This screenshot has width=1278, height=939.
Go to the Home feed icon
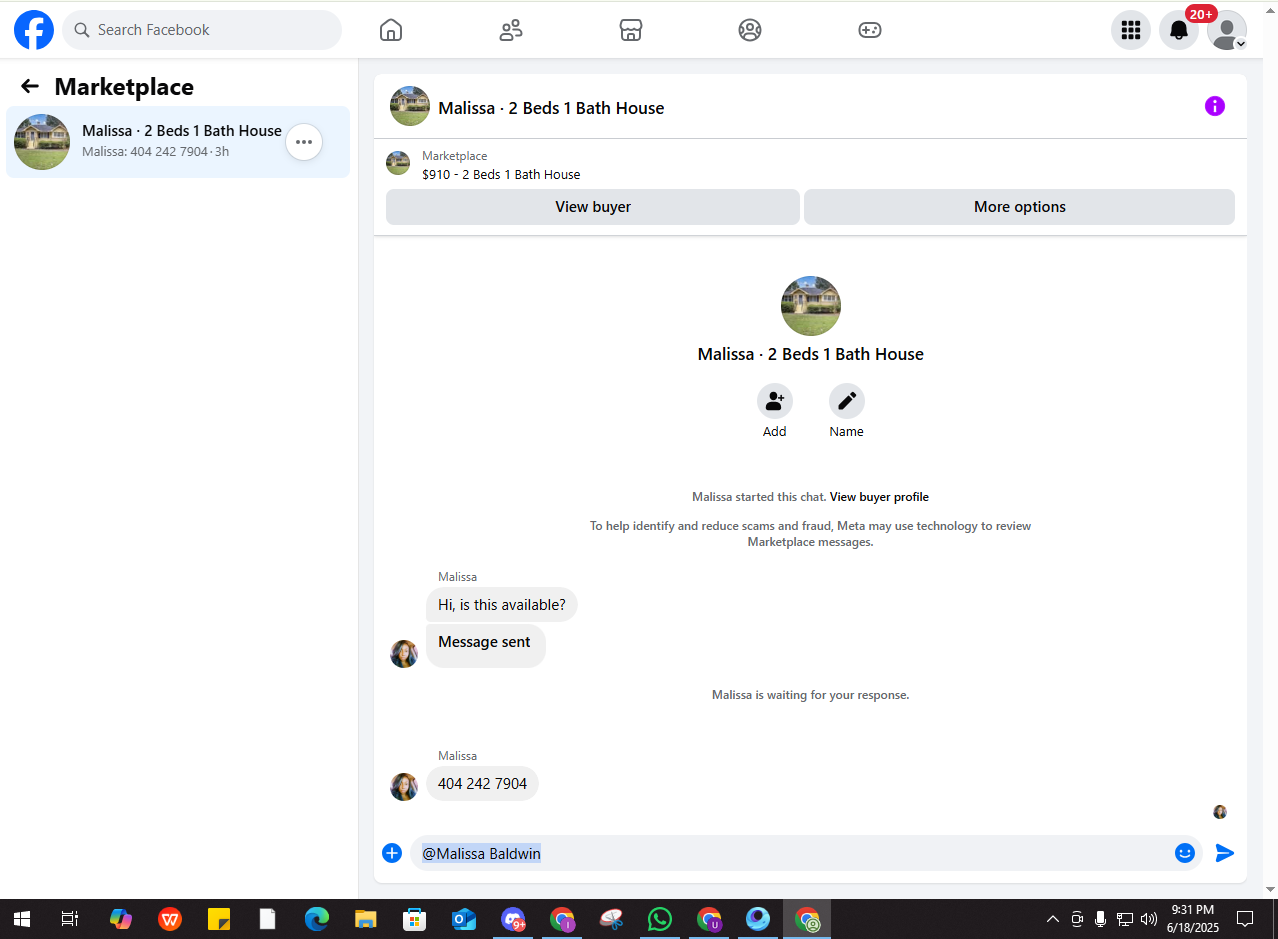point(391,30)
